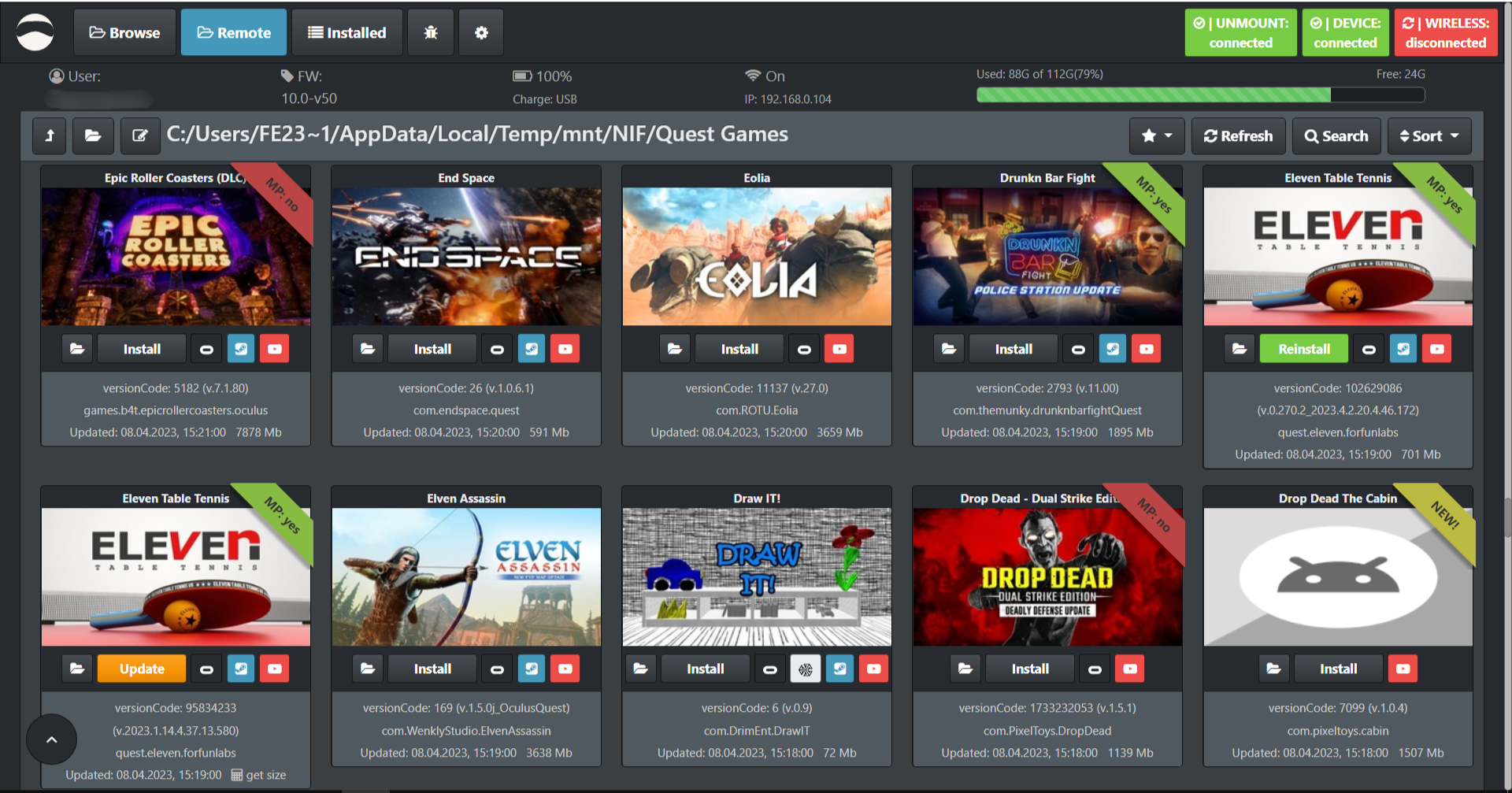This screenshot has width=1512, height=793.
Task: Open the Steam link for End Space
Action: 532,349
